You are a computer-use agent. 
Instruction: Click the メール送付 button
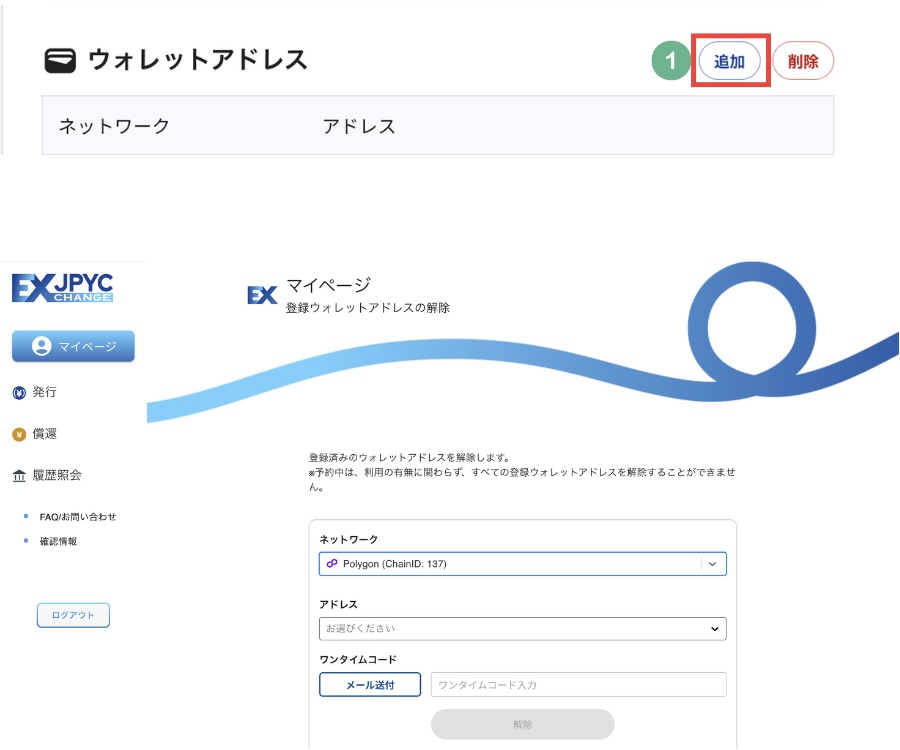tap(370, 685)
